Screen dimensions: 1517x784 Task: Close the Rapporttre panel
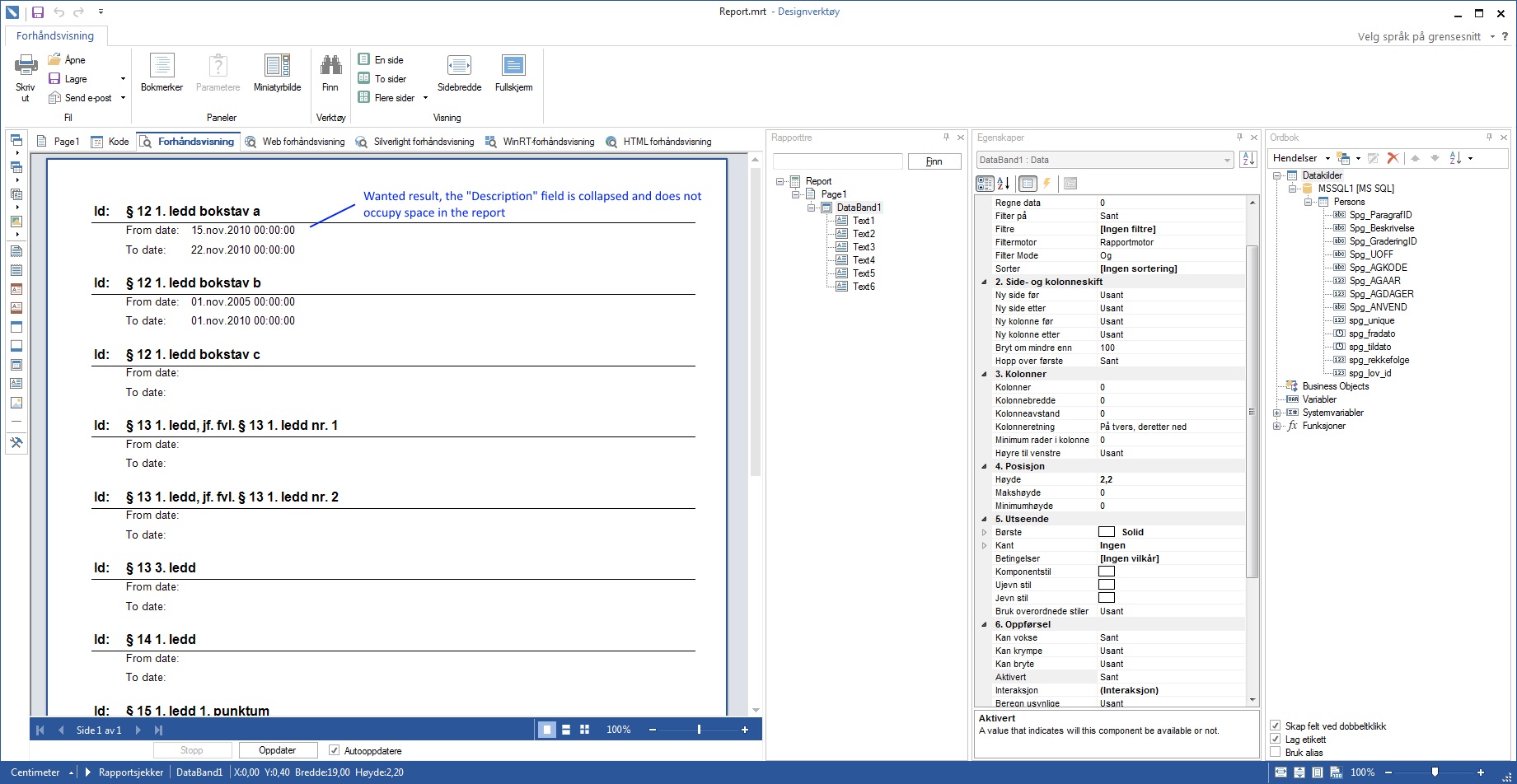960,138
